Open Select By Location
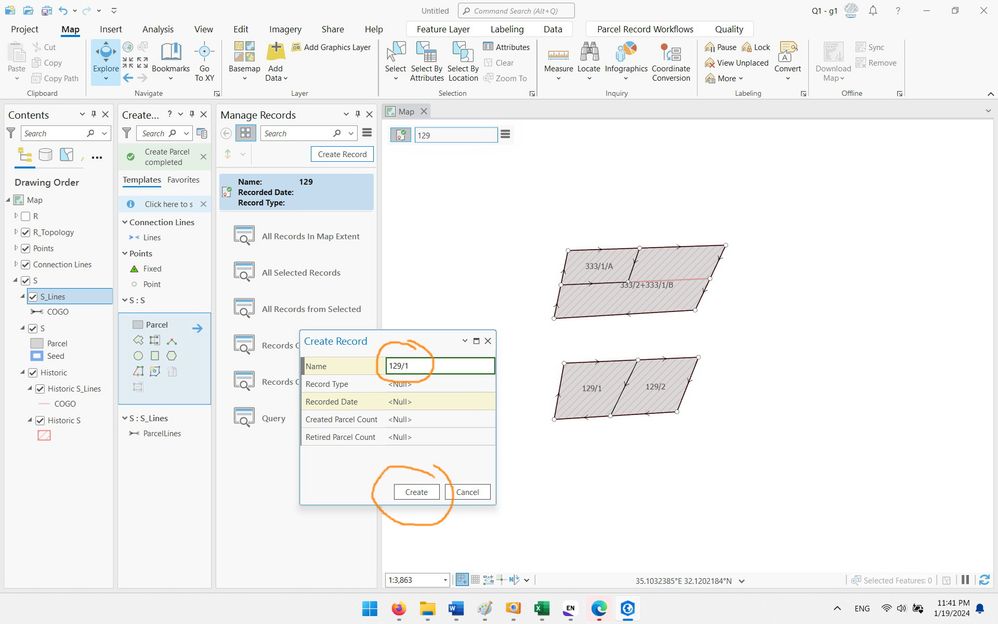The image size is (998, 624). (x=463, y=62)
